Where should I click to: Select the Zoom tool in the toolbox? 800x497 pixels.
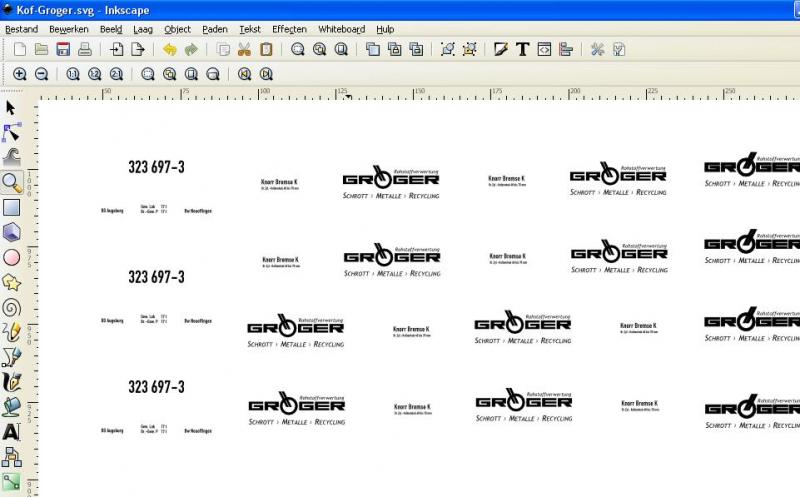coord(11,183)
